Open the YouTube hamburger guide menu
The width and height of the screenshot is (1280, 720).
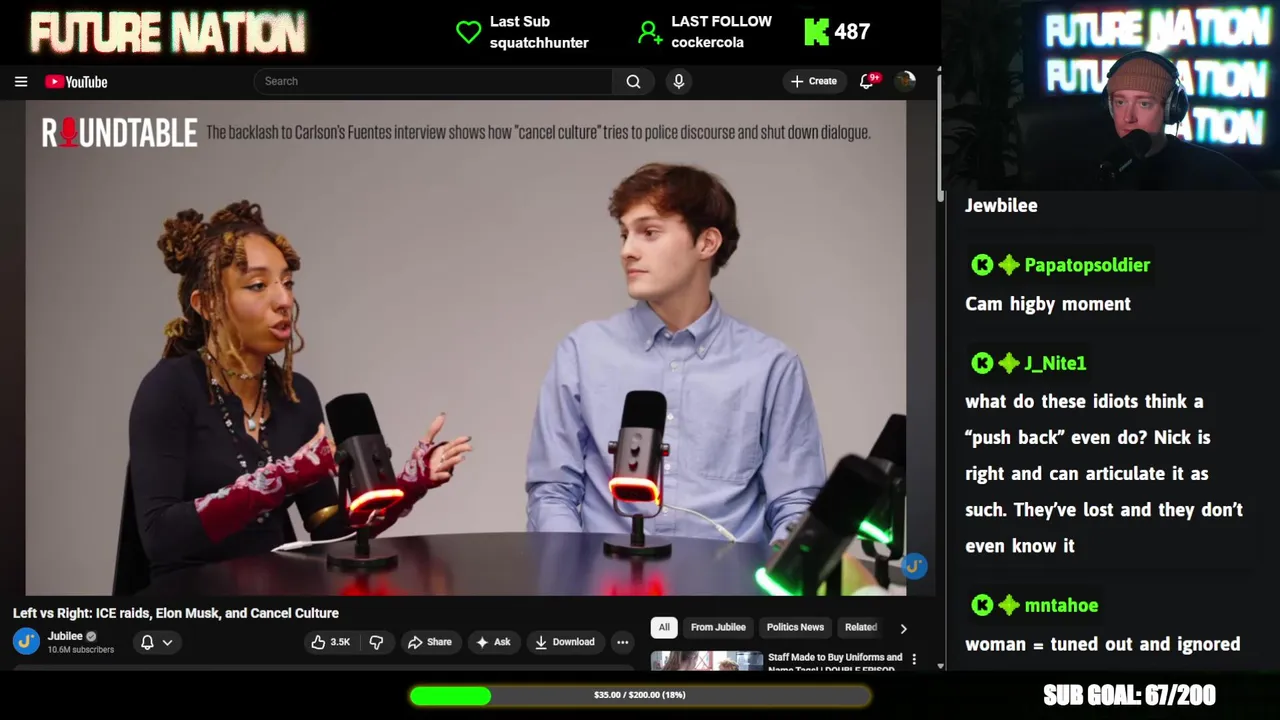[x=21, y=82]
